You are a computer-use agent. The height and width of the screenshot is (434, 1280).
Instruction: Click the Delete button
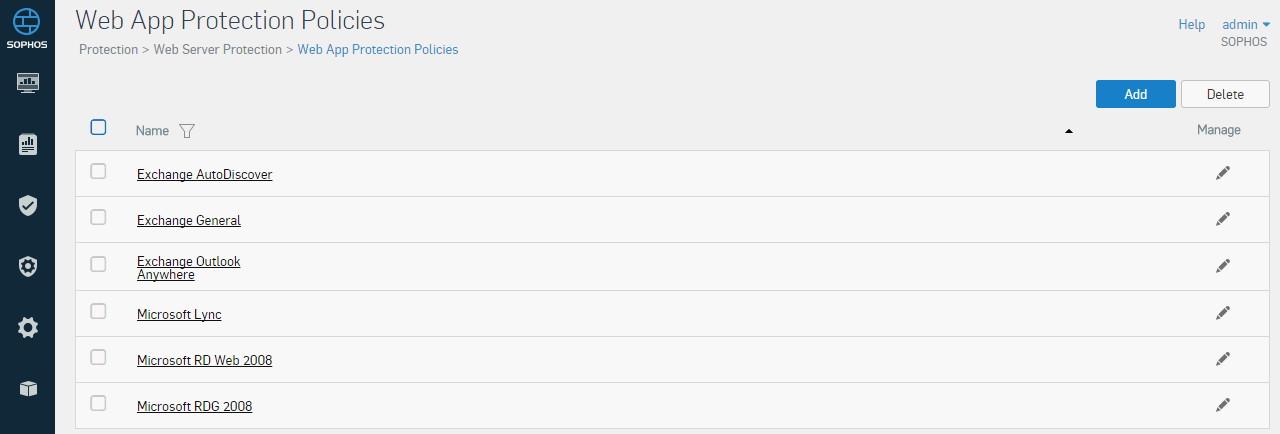click(1225, 94)
